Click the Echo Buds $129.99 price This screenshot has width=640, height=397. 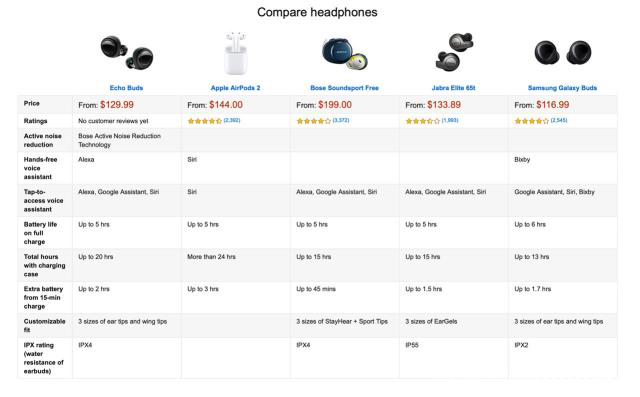click(117, 105)
